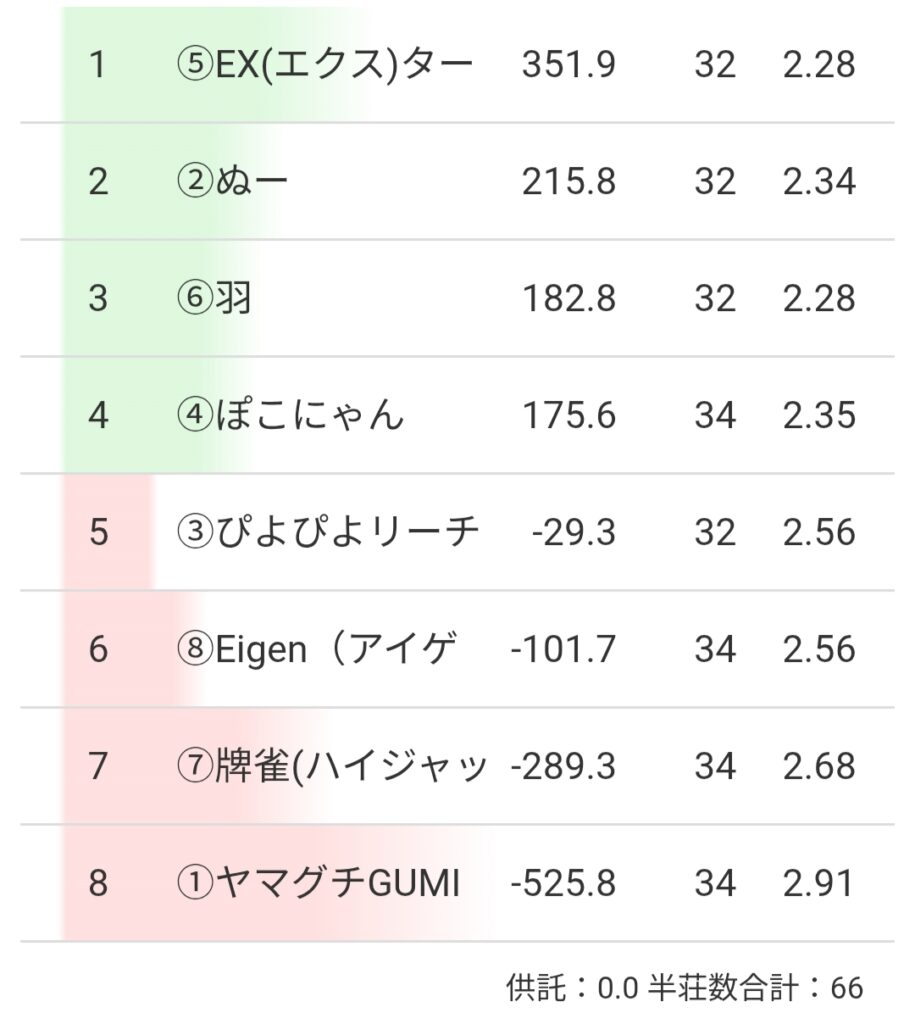Select the ①ヤマグチGUMI team
The image size is (915, 1024).
[318, 883]
